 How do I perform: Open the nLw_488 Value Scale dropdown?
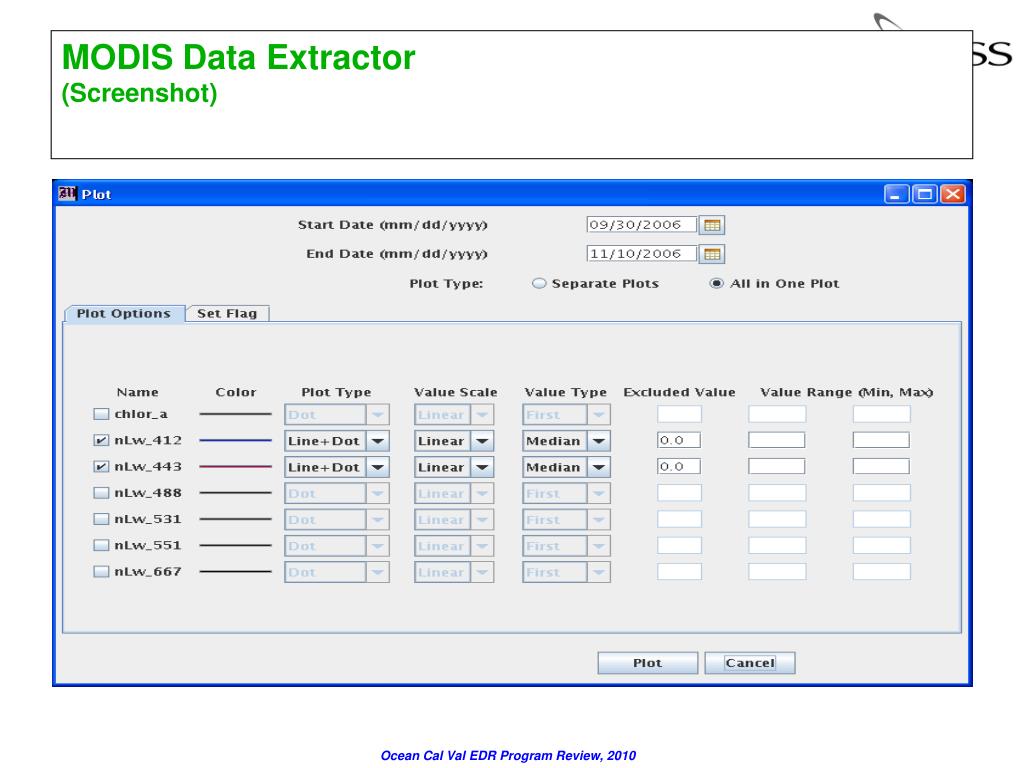tap(454, 493)
